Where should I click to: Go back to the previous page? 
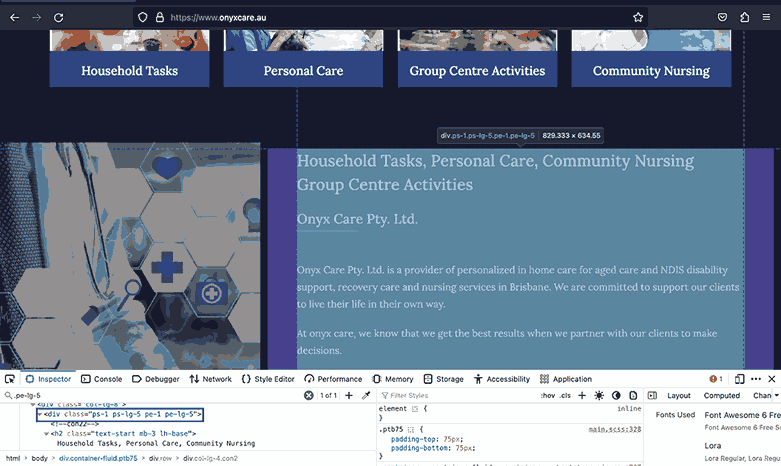[14, 17]
